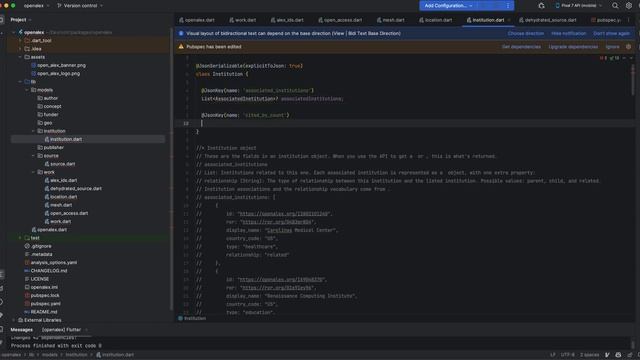This screenshot has height=360, width=640.
Task: Click the gear icon in the Pubspec notification bar
Action: tap(629, 47)
